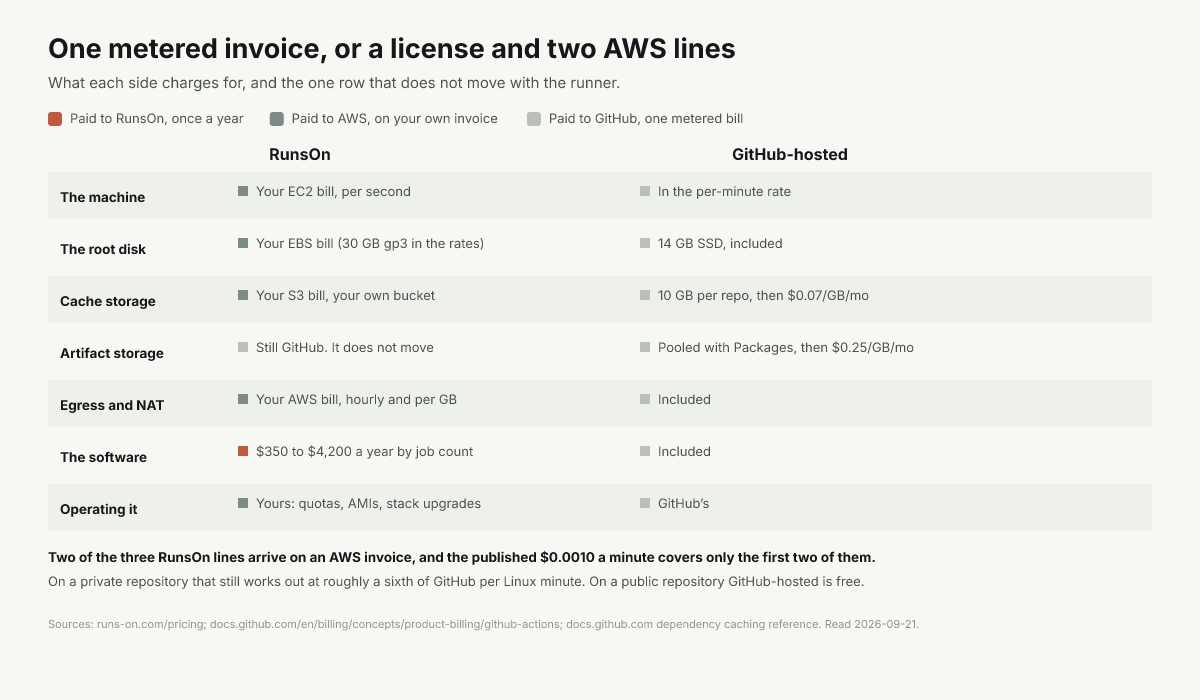
Task: Click the bold note beginning "Two of the three RunsOn lines"
Action: (462, 557)
